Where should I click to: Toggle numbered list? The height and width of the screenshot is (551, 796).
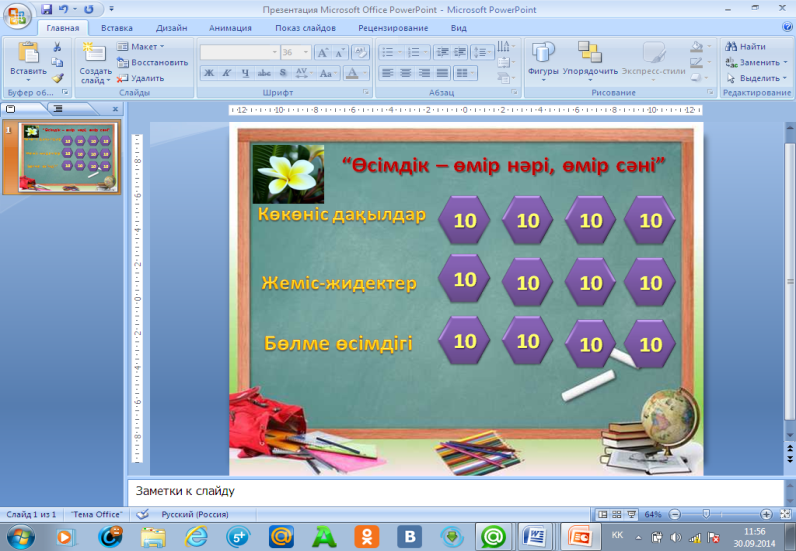point(418,52)
